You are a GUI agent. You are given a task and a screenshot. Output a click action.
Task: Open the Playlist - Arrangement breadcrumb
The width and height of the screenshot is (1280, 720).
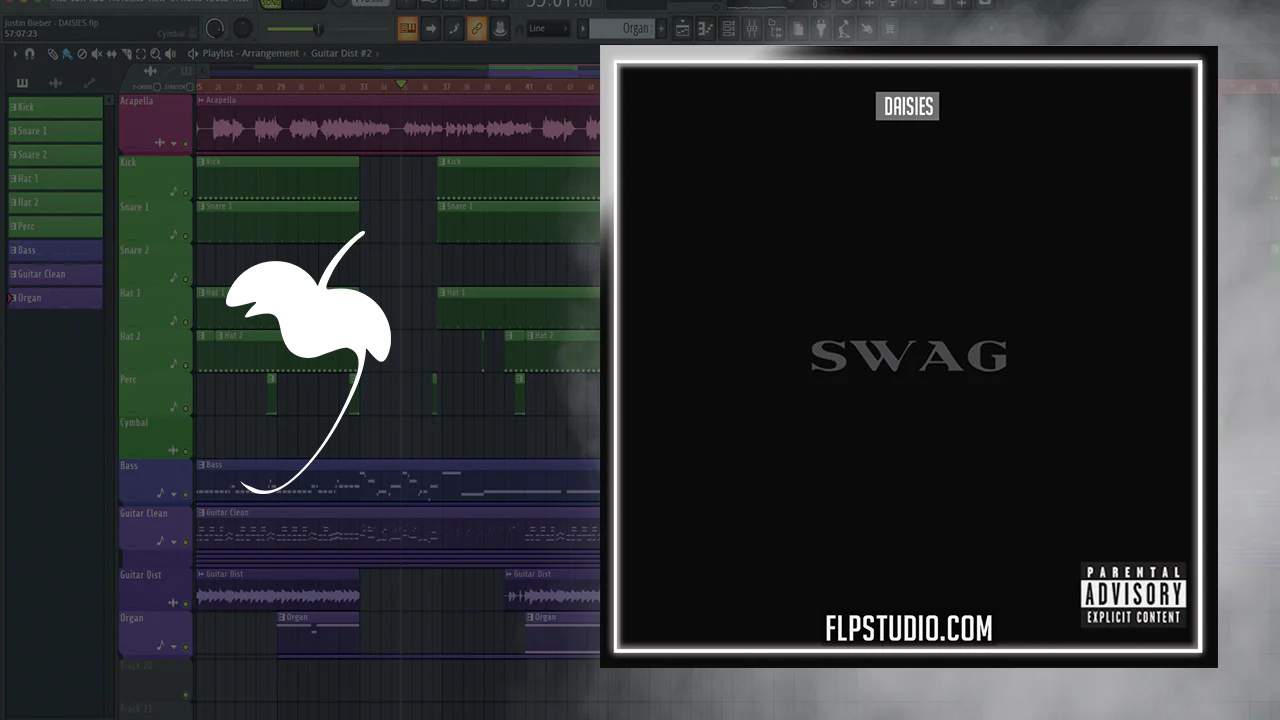(251, 54)
